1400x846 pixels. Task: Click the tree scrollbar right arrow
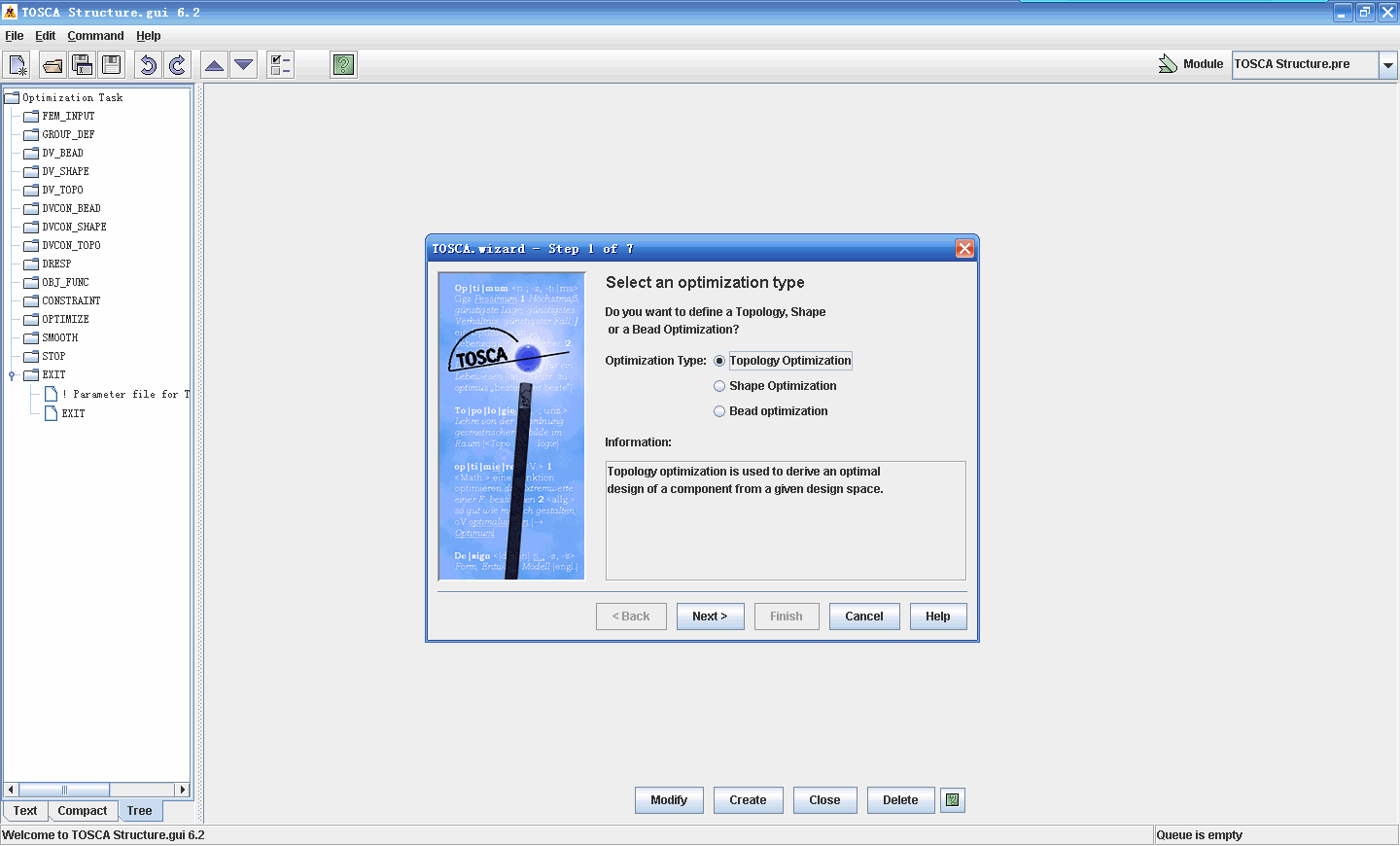click(x=183, y=790)
